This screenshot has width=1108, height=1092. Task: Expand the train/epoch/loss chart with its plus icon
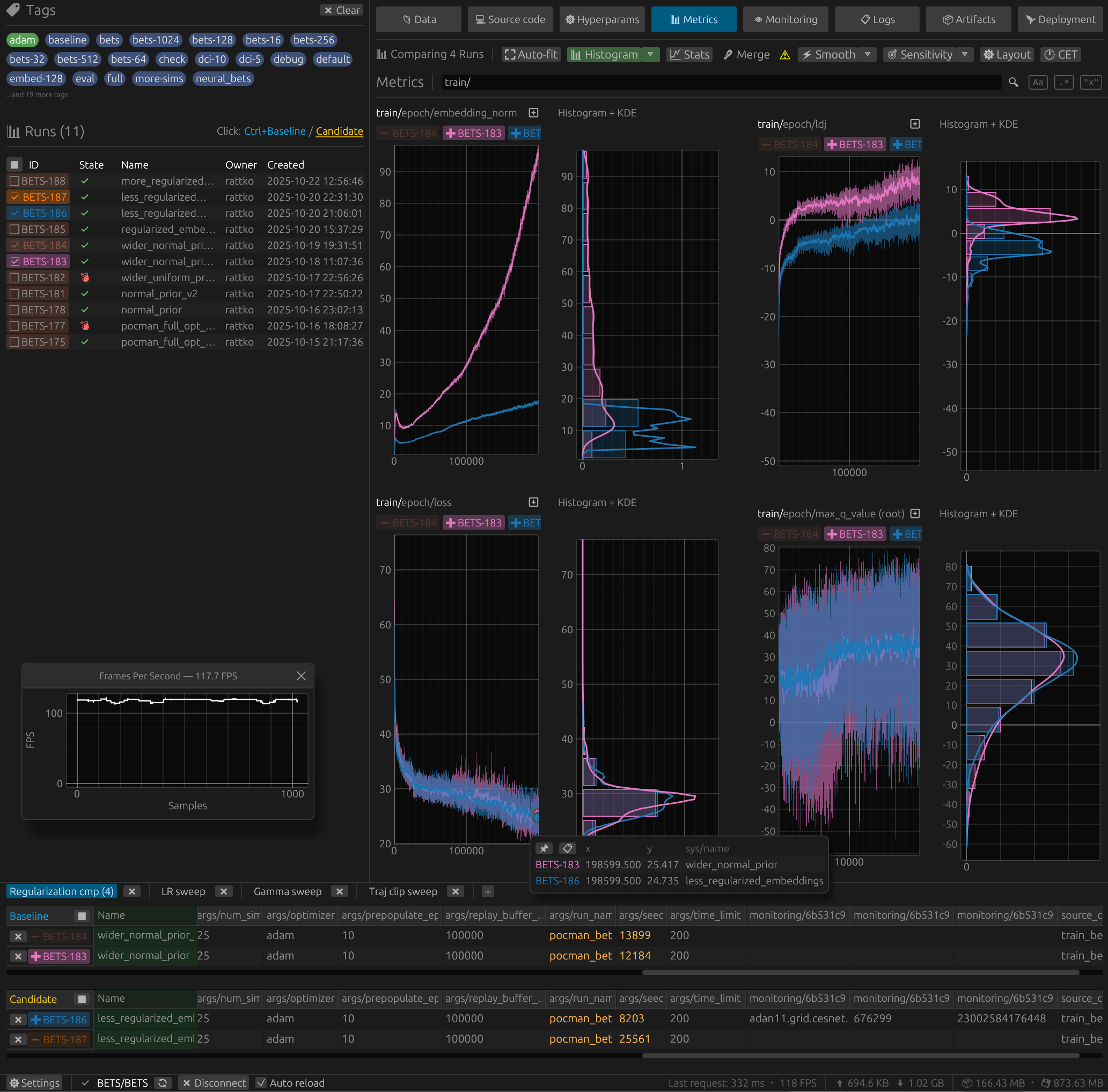[533, 502]
